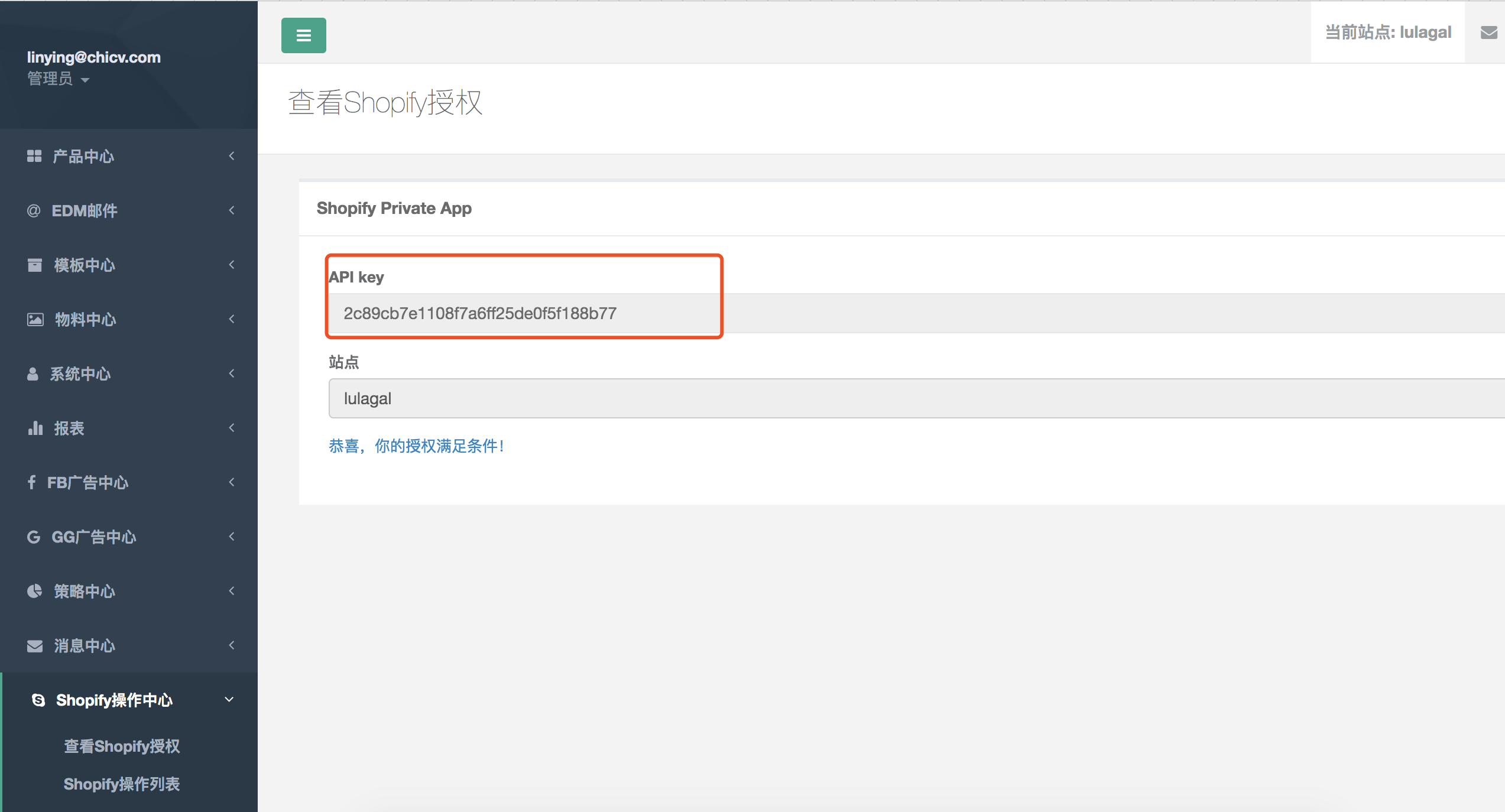Screen dimensions: 1505x812
Task: Open the FB广告中心 menu
Action: 129,482
